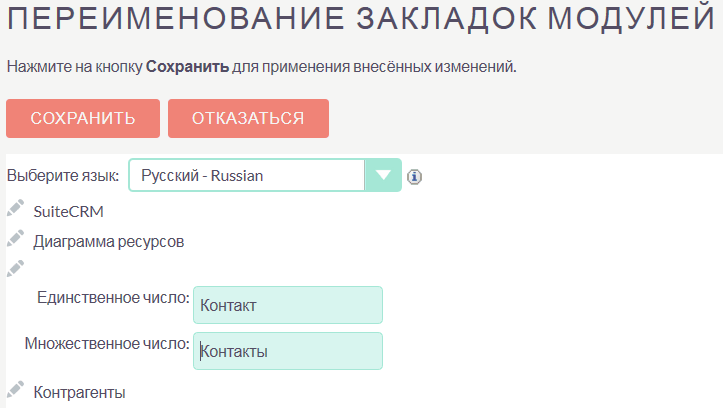Click the pencil icon beside Контрагенты

coord(15,390)
